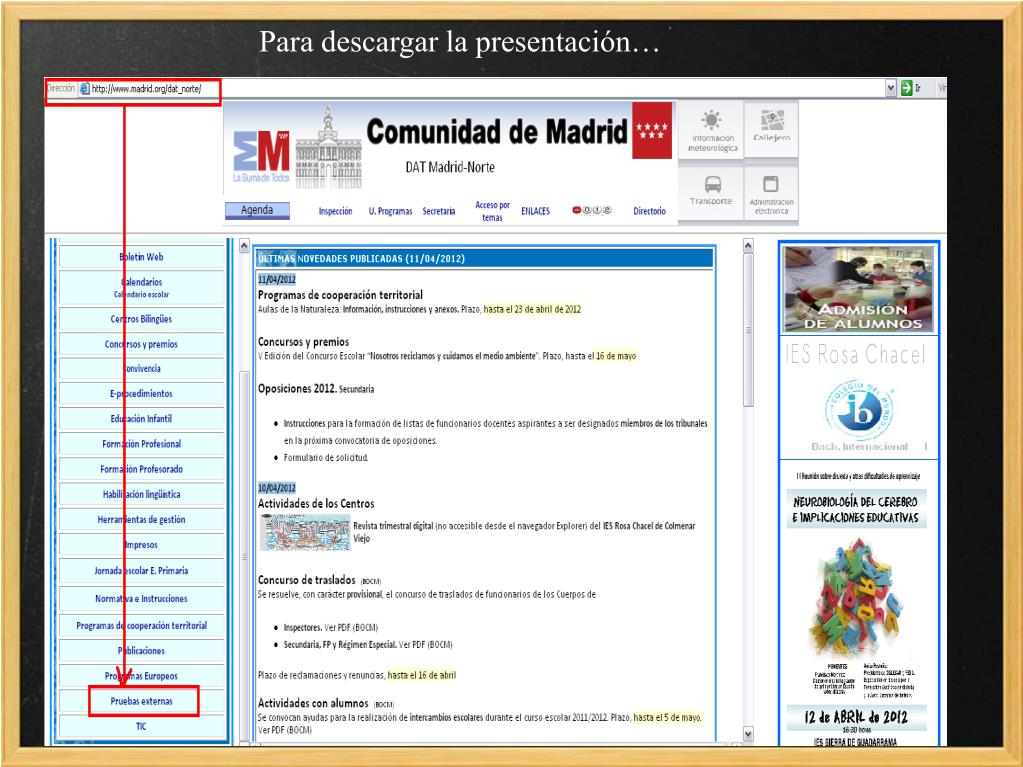Open Neurobiología del cerebro event poster

[x=859, y=603]
